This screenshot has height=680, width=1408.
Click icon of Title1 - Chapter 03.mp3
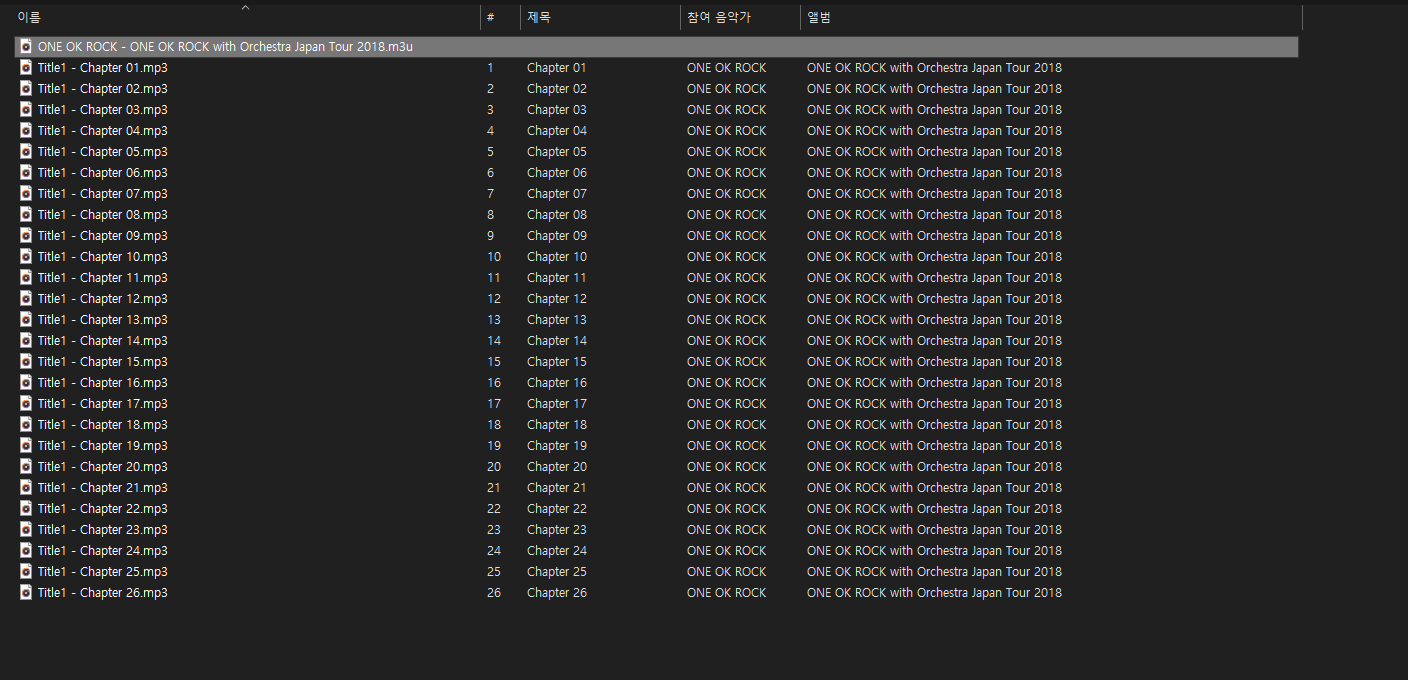26,110
